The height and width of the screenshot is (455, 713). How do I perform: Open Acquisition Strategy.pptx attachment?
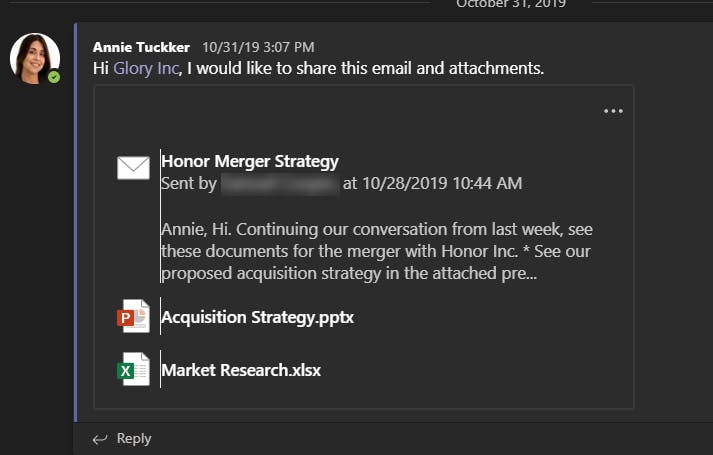coord(257,317)
